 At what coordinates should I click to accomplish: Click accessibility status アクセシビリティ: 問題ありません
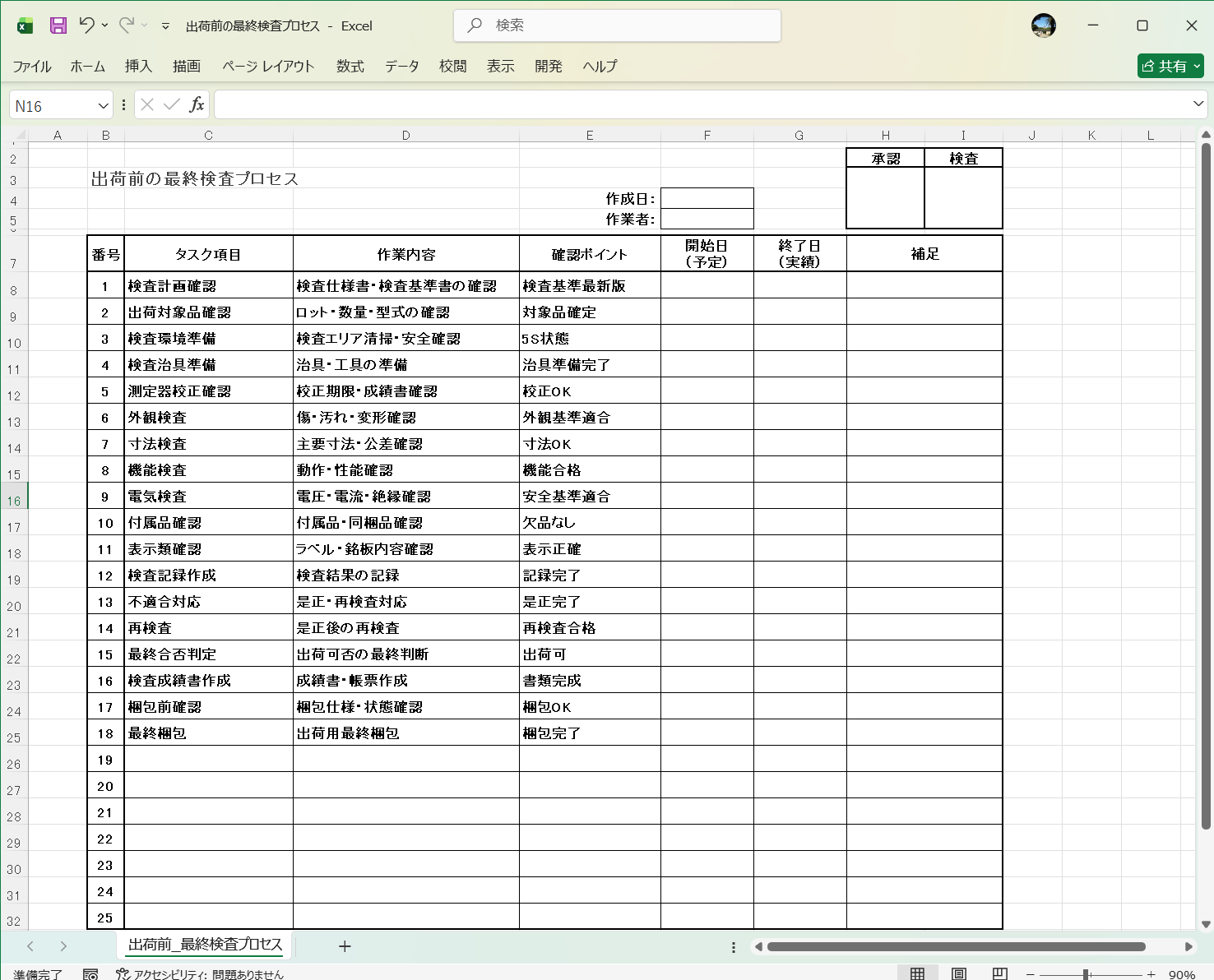pos(200,974)
